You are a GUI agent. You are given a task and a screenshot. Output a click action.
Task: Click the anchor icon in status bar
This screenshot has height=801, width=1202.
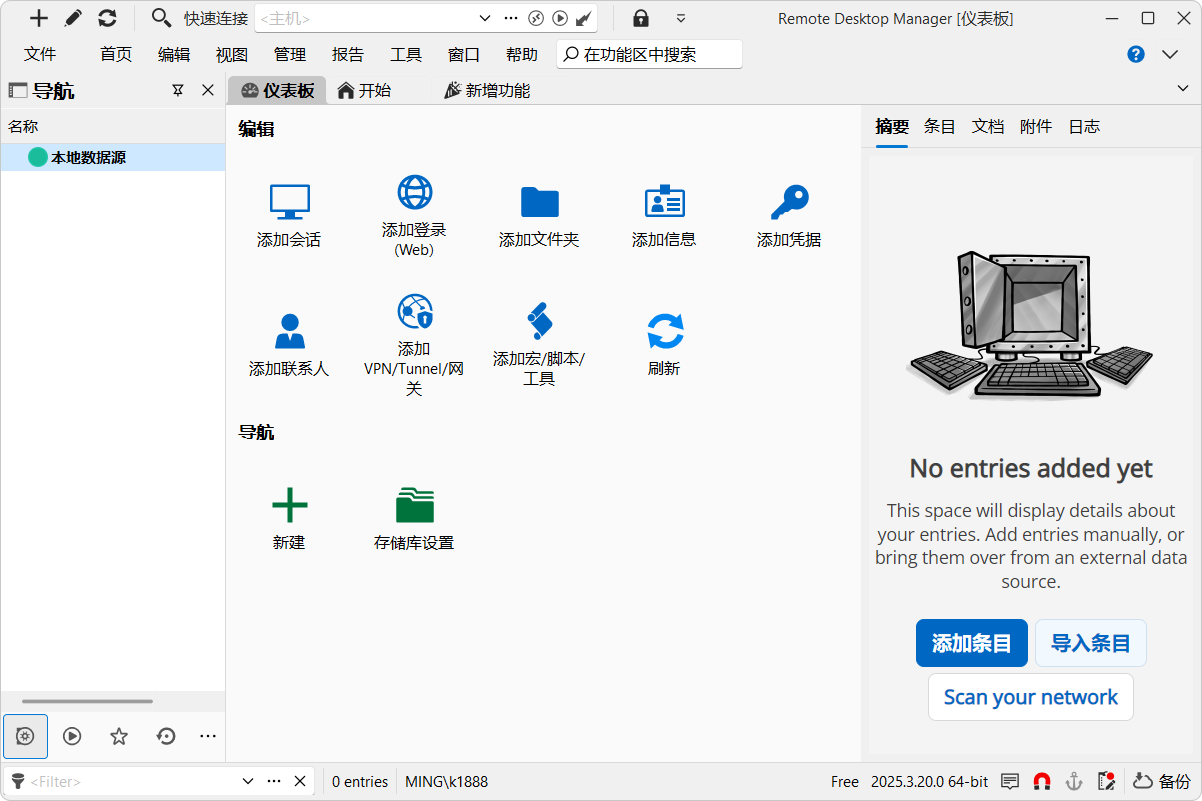[x=1074, y=781]
